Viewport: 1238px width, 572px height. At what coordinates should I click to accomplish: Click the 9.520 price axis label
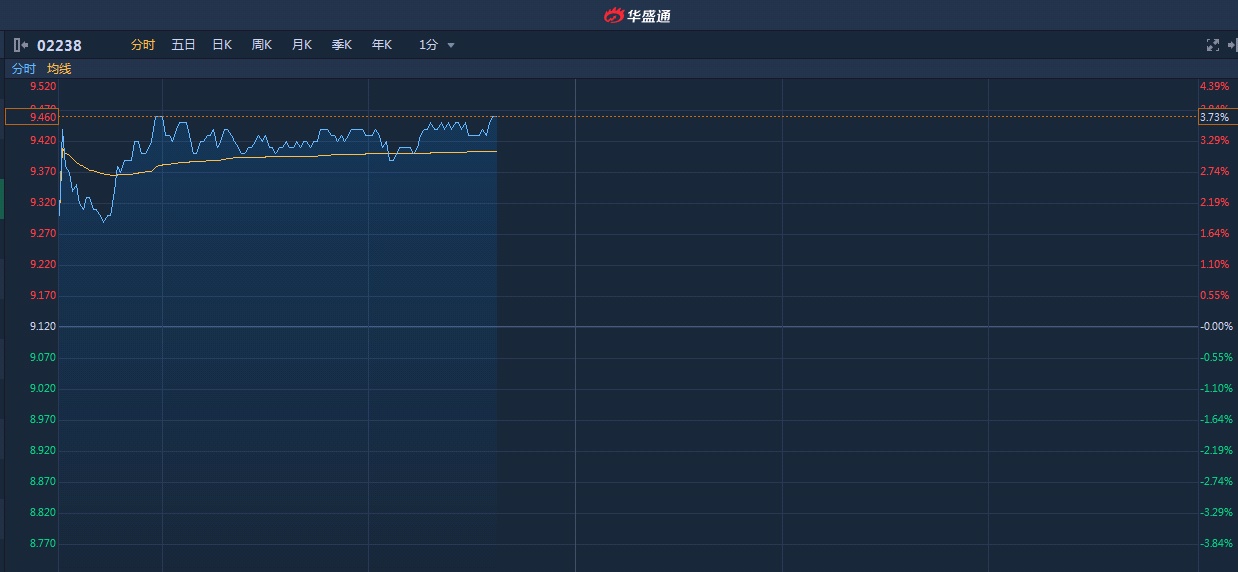tap(43, 87)
